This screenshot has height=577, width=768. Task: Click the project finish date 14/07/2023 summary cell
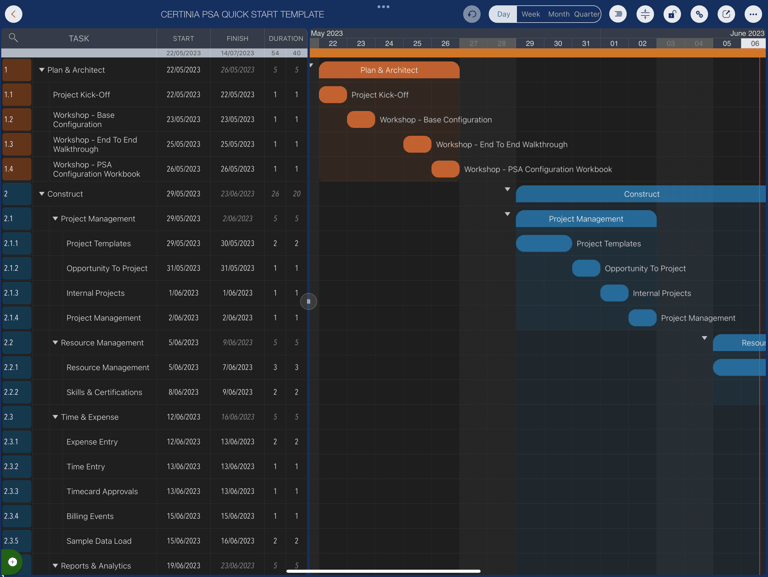coord(237,53)
